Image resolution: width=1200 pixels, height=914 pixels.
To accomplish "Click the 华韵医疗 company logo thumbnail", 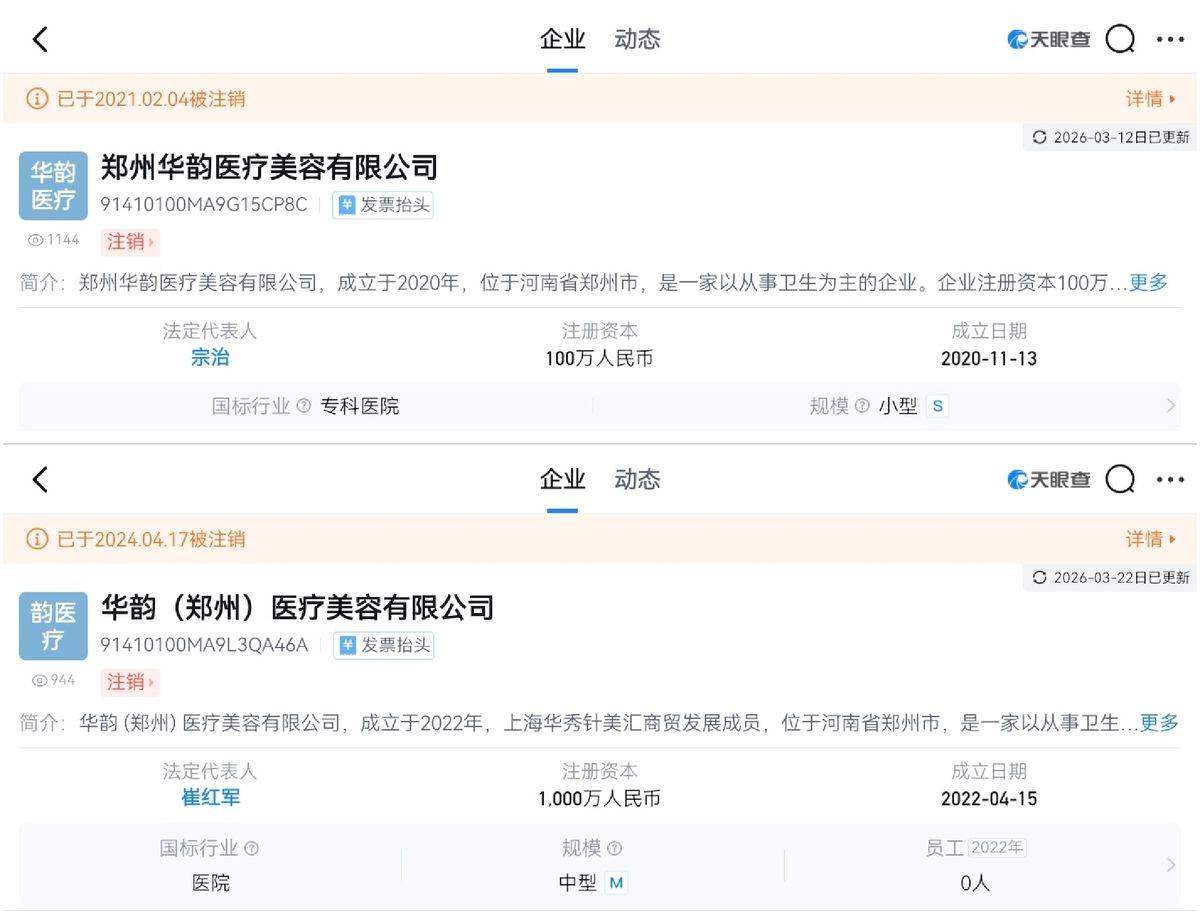I will [53, 186].
